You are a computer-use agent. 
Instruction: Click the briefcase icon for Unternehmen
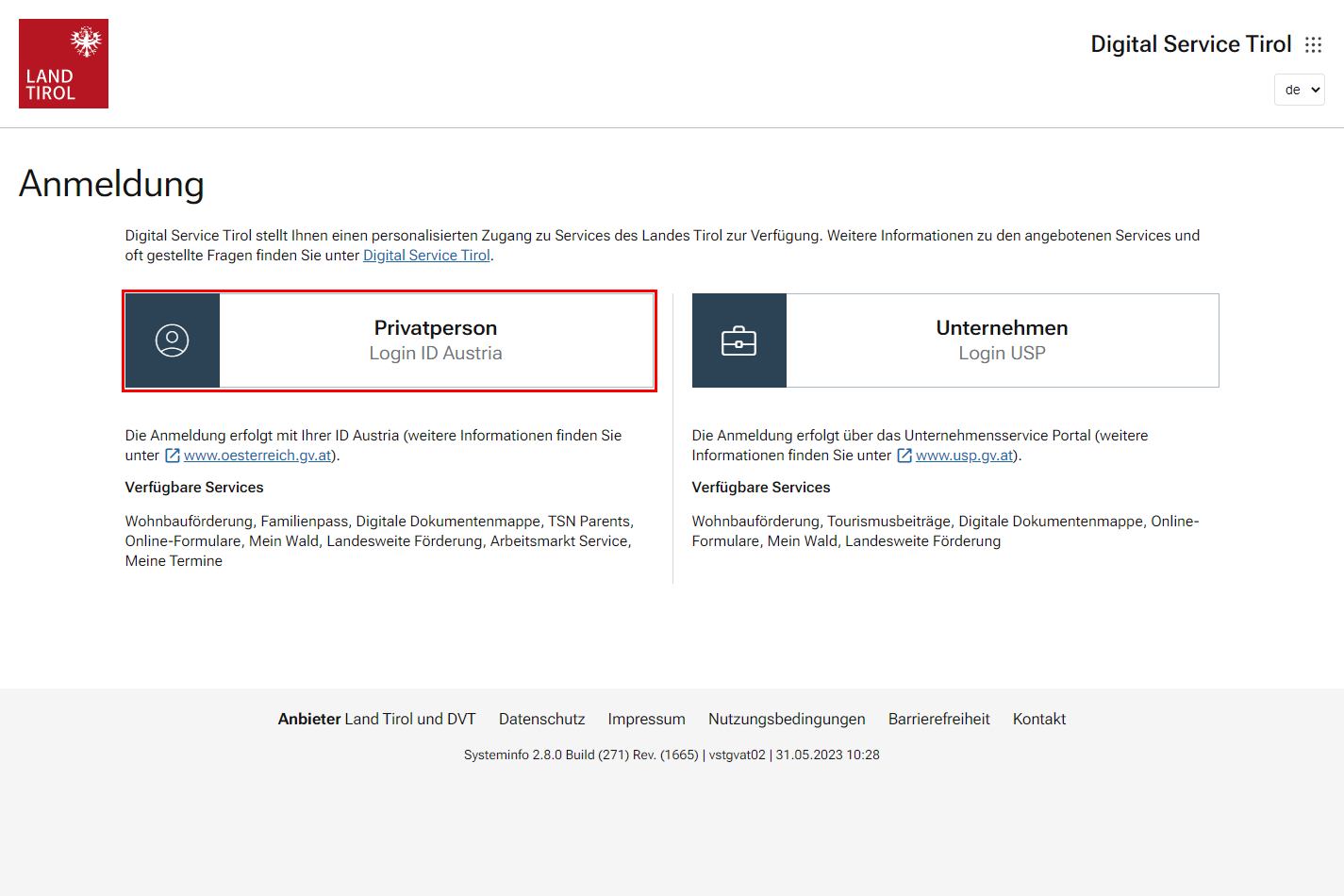pyautogui.click(x=738, y=340)
